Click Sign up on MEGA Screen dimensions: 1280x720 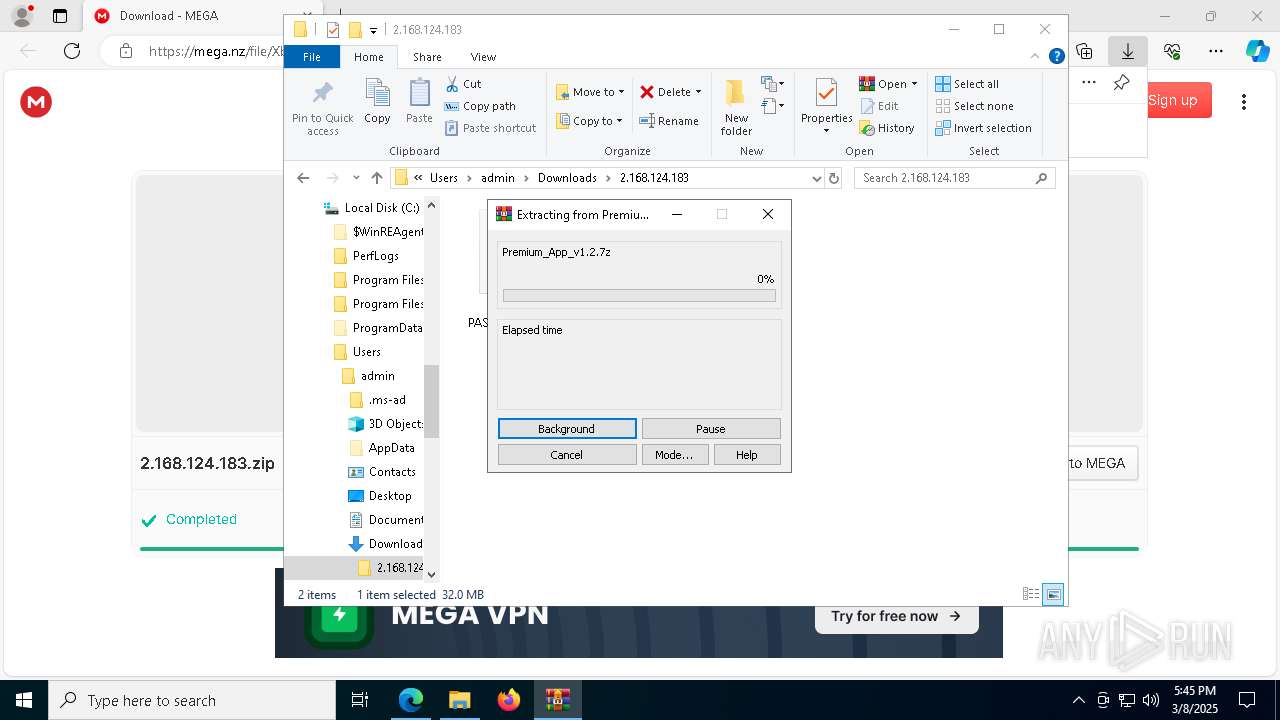pyautogui.click(x=1172, y=100)
